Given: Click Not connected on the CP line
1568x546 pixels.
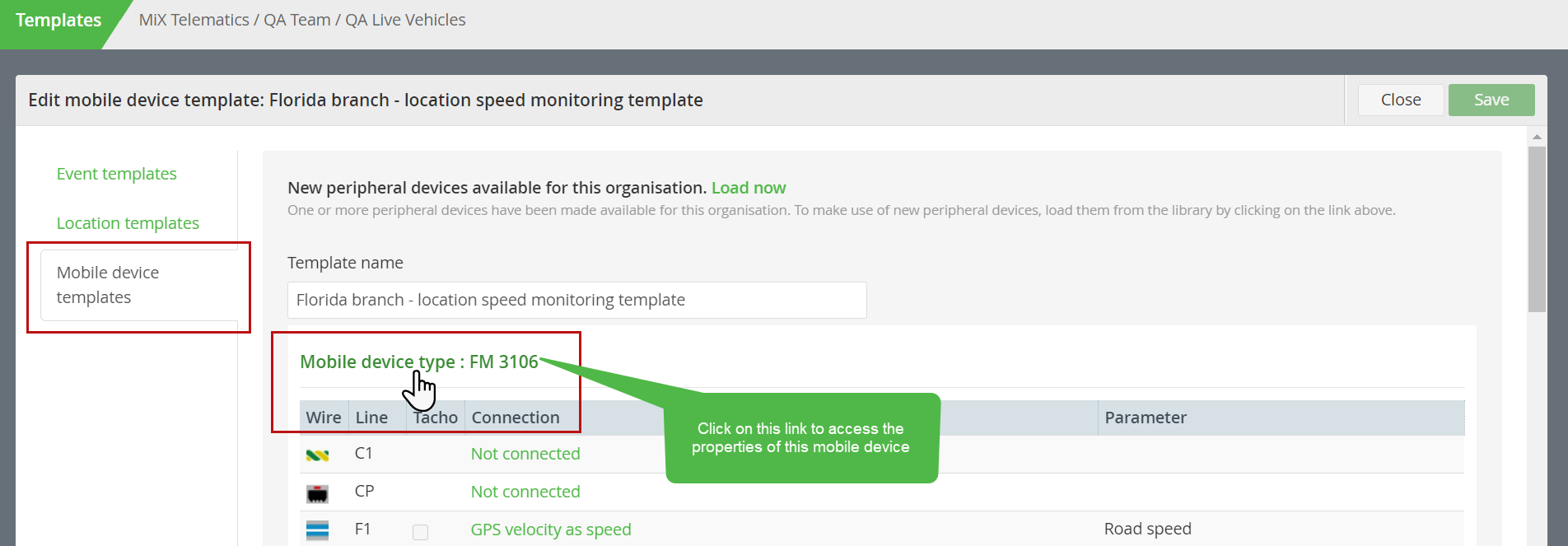Looking at the screenshot, I should tap(525, 492).
